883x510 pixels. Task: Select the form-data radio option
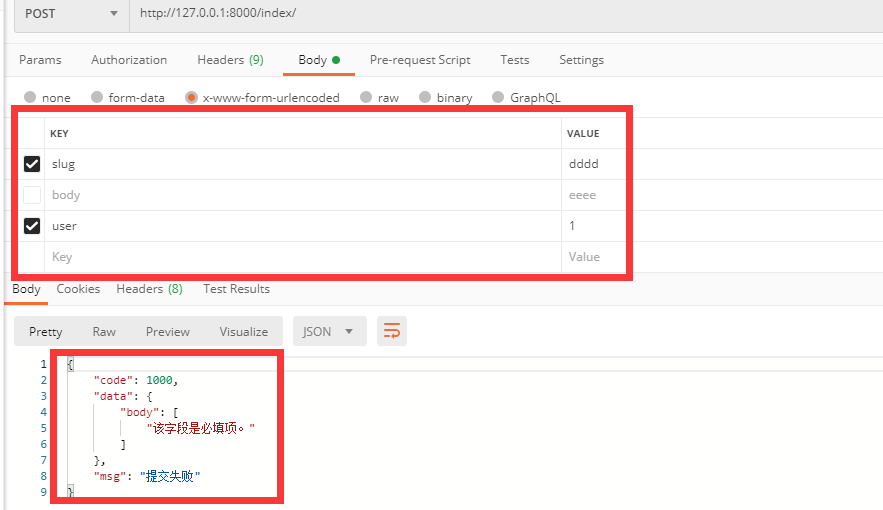click(97, 98)
